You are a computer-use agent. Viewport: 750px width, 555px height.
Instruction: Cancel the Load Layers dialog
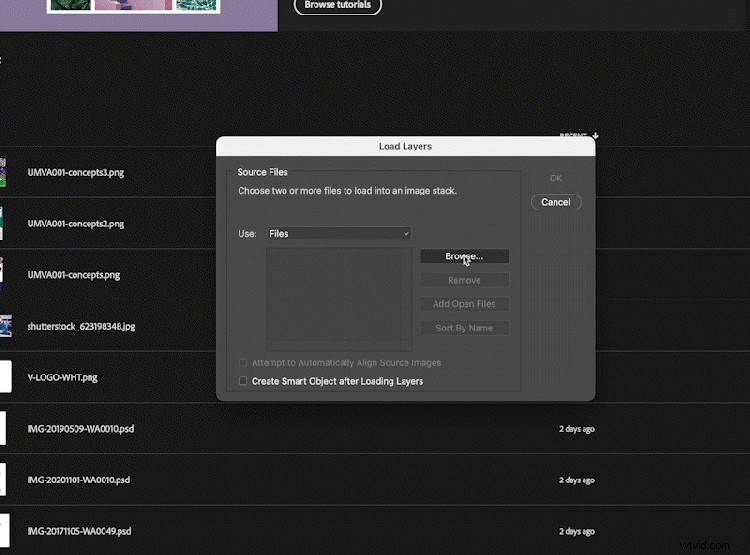click(556, 202)
